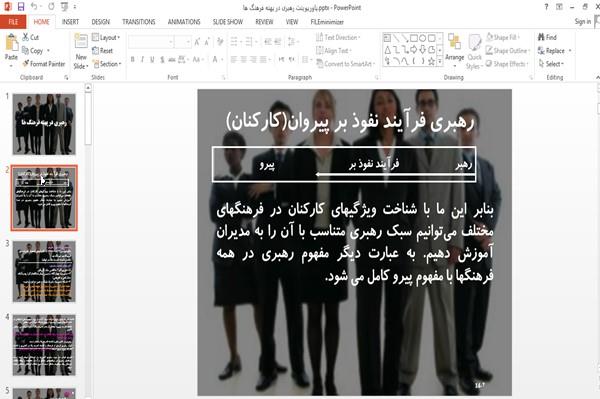Click Convert to SmartArt
Image resolution: width=600 pixels, height=399 pixels.
pos(346,64)
